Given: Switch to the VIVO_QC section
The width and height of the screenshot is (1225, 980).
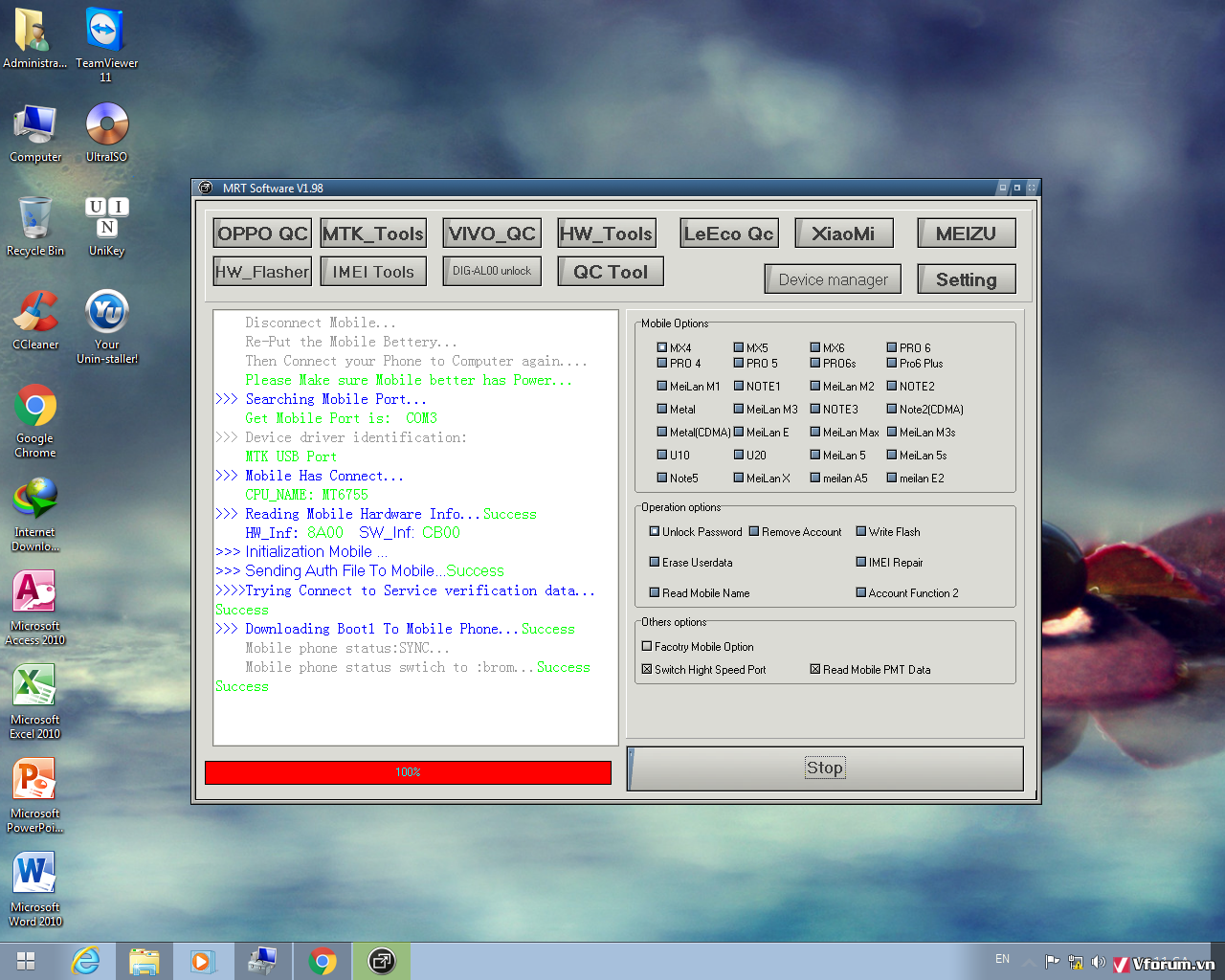Looking at the screenshot, I should (492, 234).
